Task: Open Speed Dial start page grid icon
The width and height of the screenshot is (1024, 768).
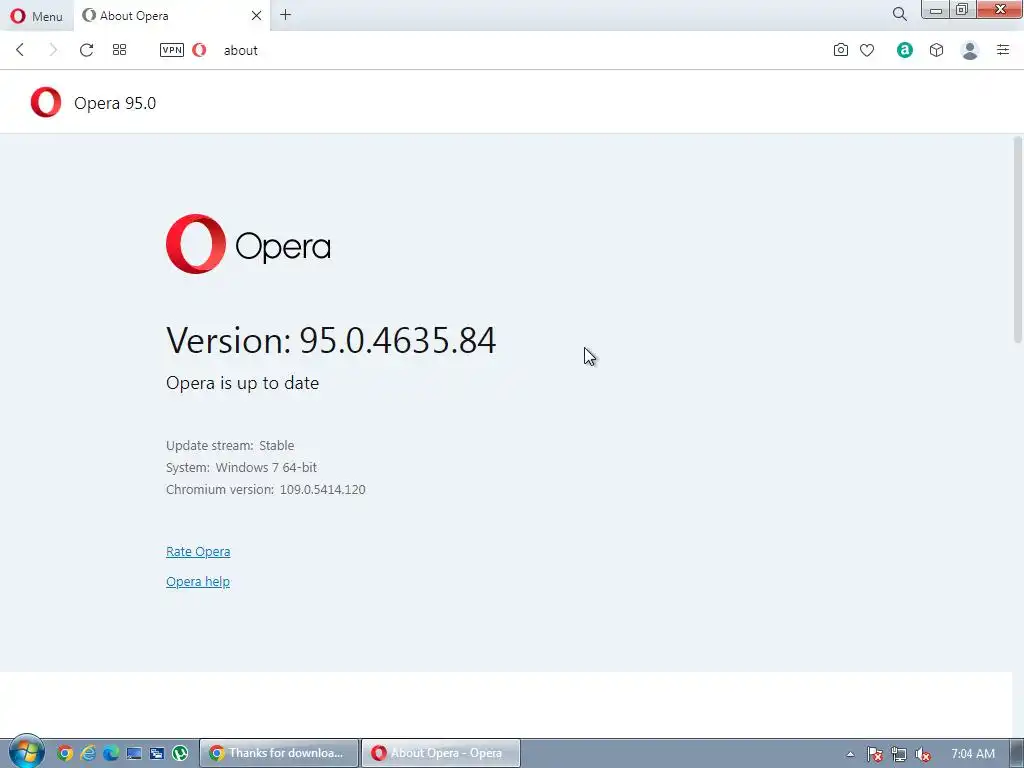Action: pyautogui.click(x=120, y=50)
